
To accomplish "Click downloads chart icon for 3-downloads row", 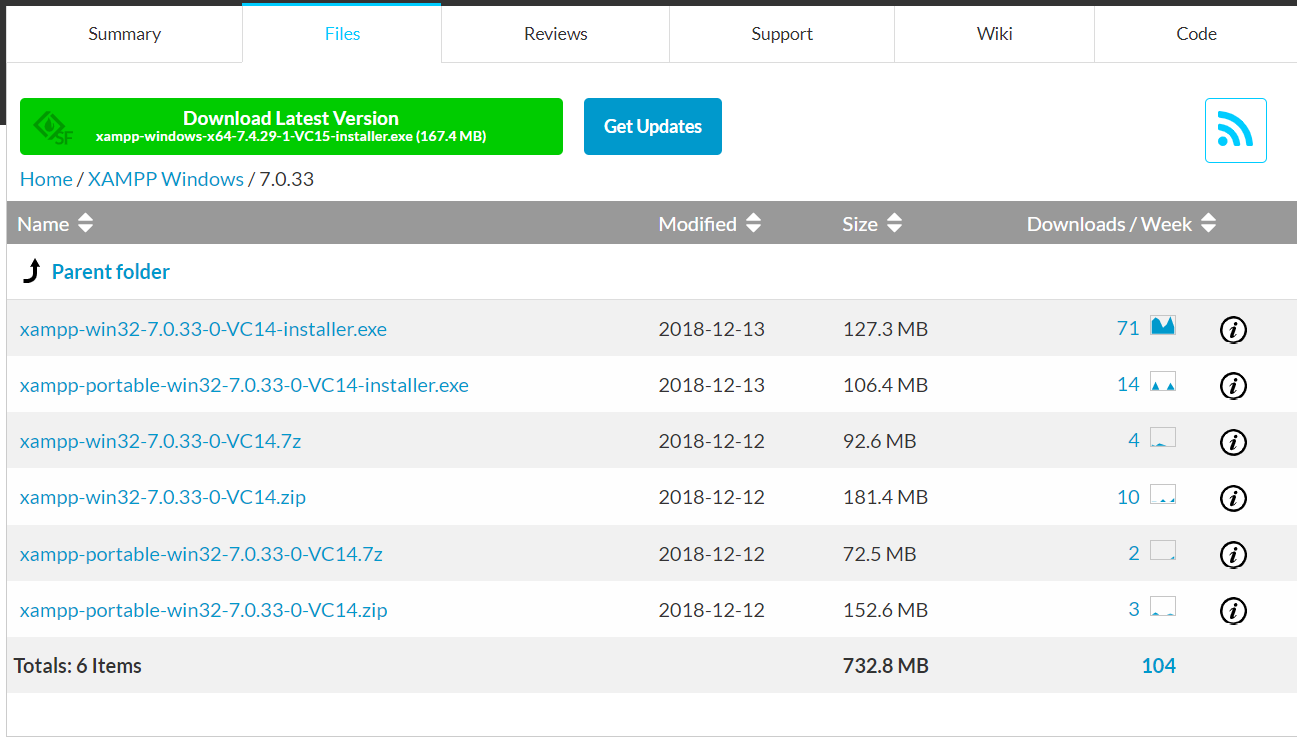I will click(1163, 606).
